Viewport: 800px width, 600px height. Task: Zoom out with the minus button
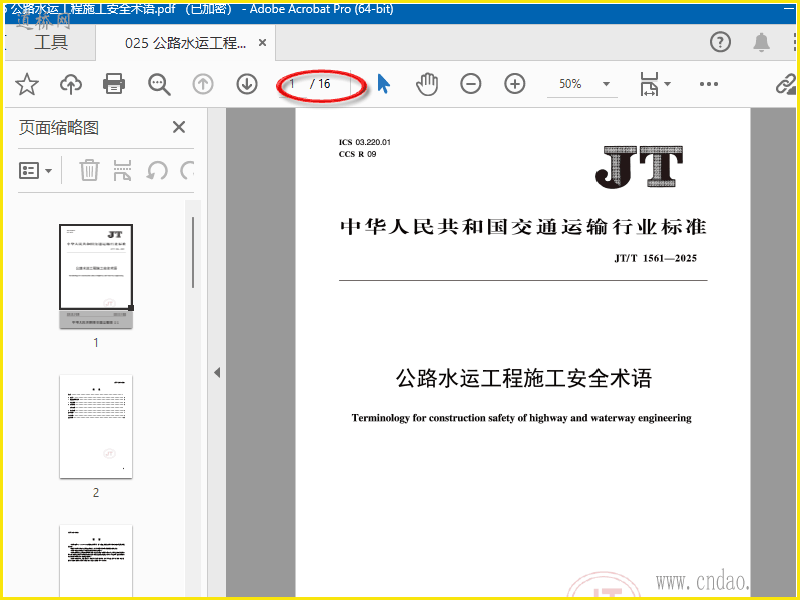pos(470,84)
